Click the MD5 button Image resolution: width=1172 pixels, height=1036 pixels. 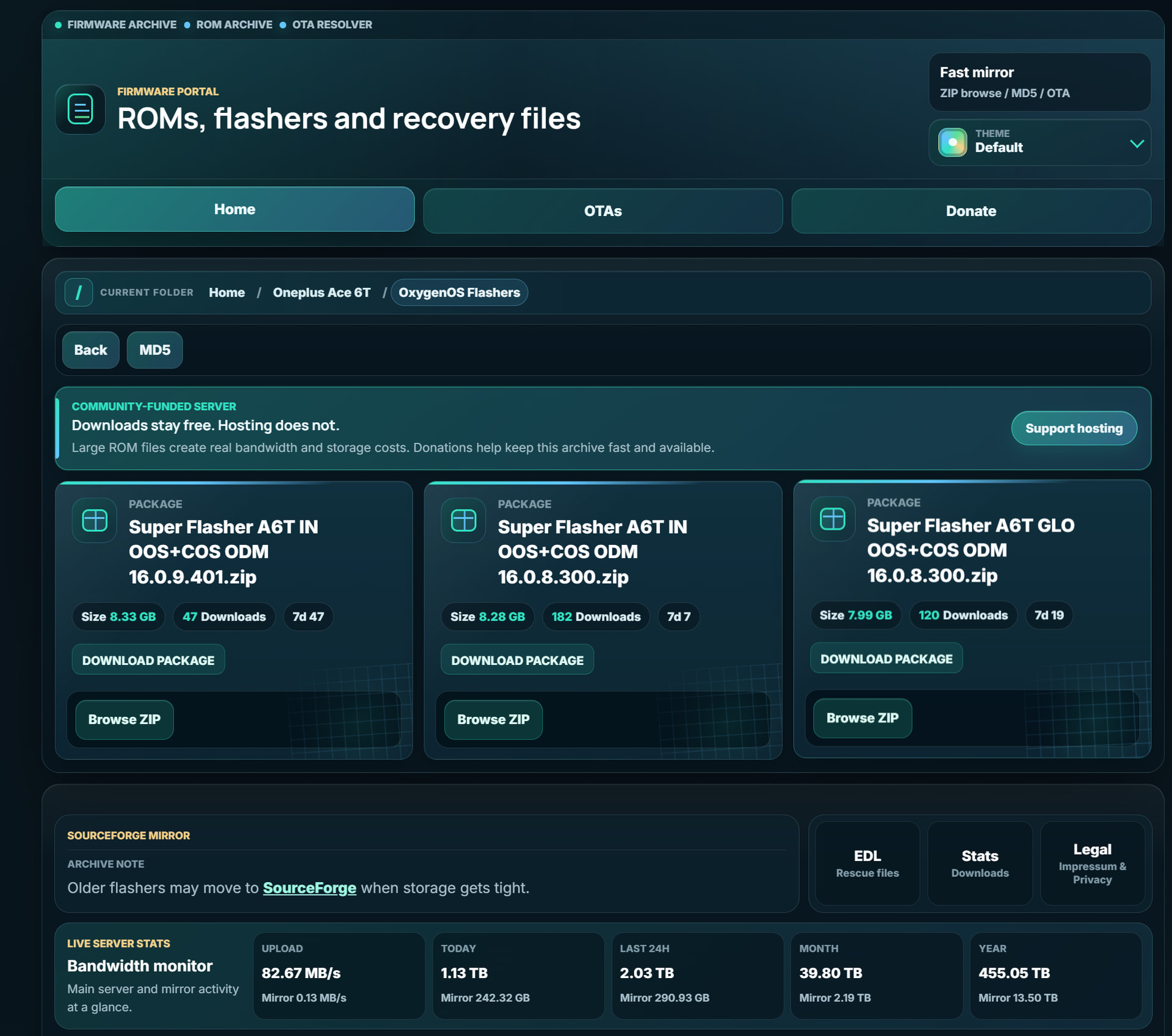[154, 350]
